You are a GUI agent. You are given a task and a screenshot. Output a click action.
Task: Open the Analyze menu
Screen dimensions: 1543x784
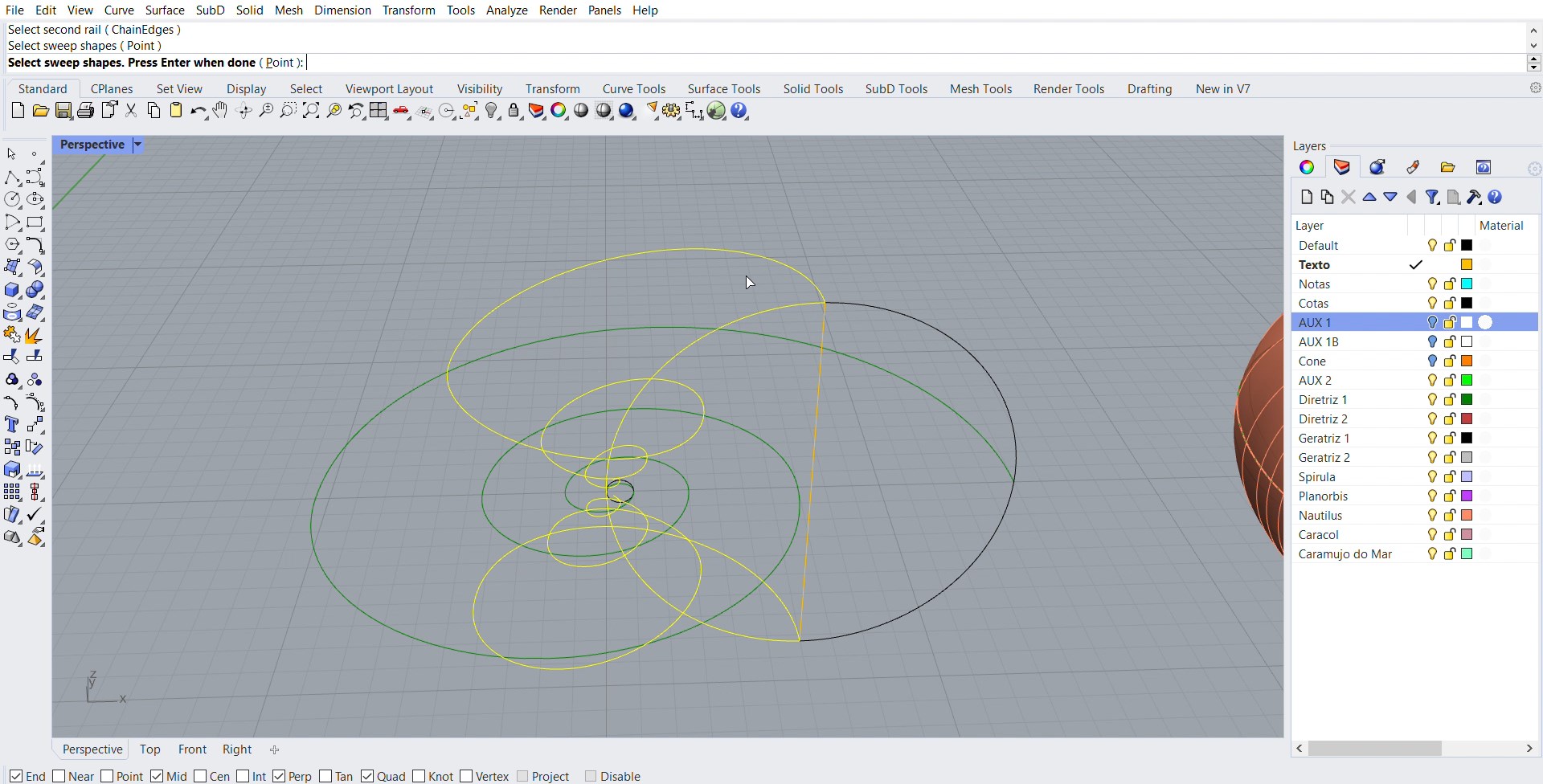point(506,10)
